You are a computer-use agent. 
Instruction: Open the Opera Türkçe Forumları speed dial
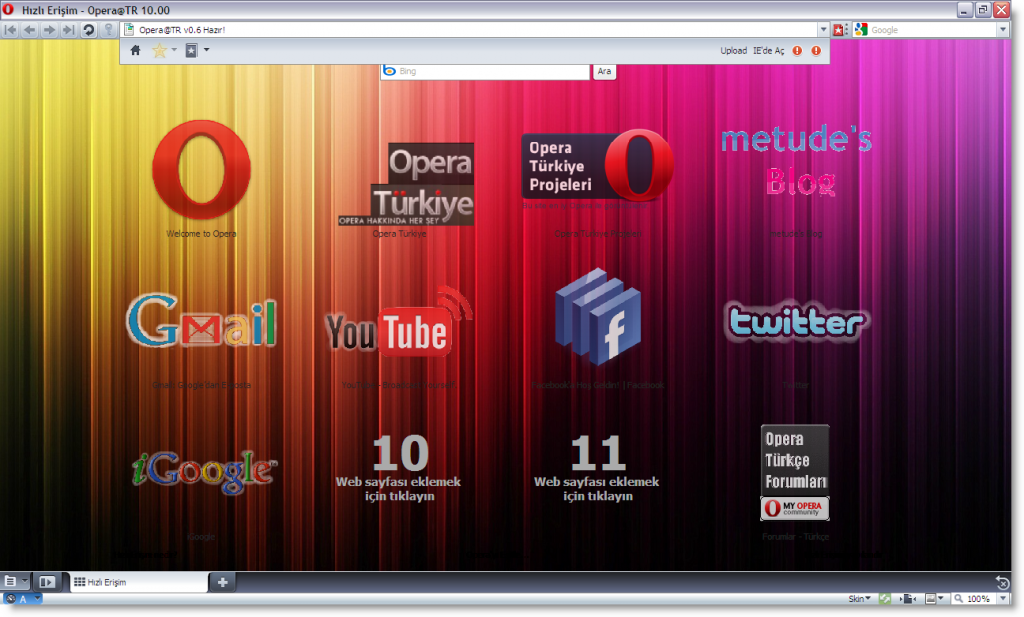click(x=795, y=473)
